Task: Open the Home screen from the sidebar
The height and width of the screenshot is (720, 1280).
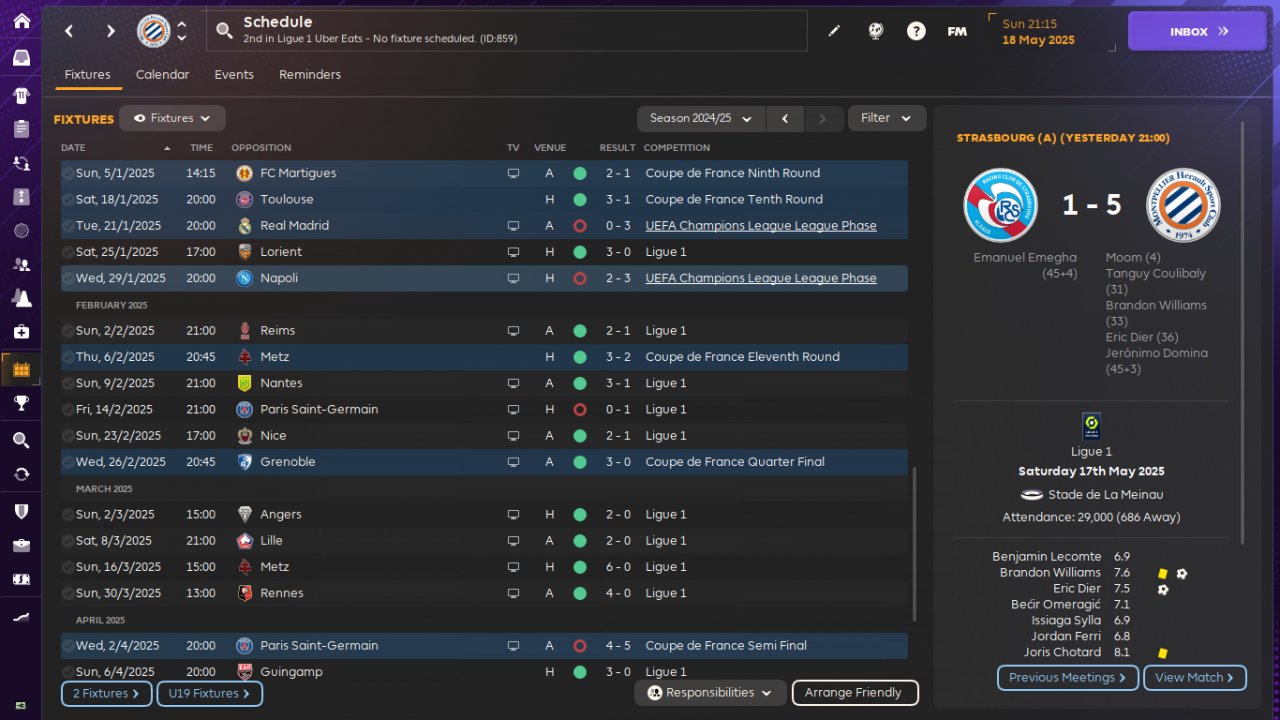Action: click(x=21, y=21)
